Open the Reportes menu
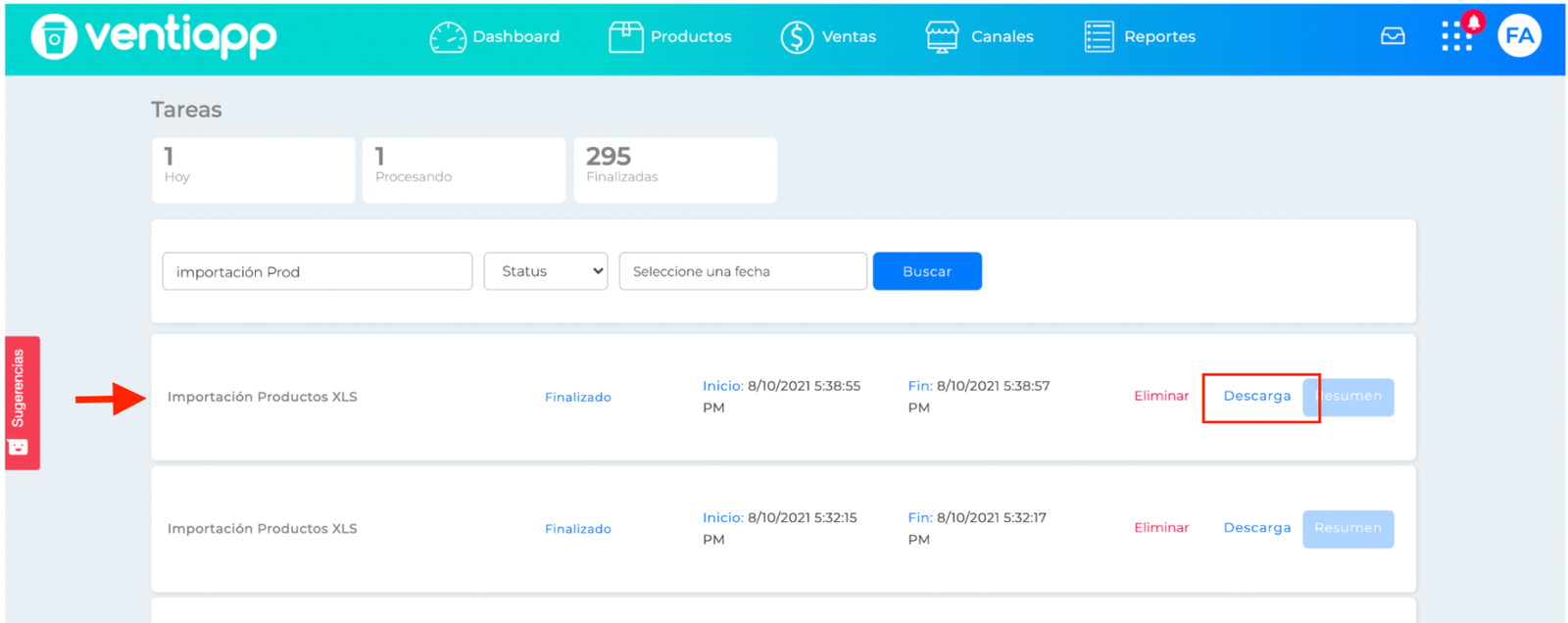The width and height of the screenshot is (1568, 623). pyautogui.click(x=1159, y=37)
